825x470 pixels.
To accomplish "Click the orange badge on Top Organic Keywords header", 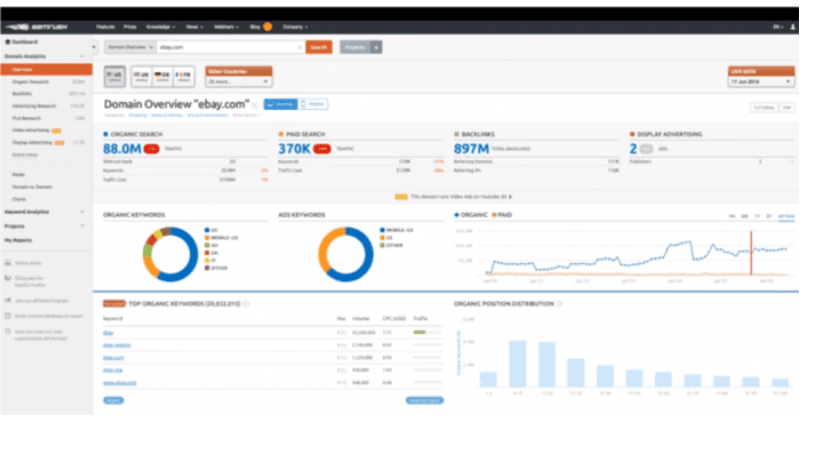I will tap(114, 304).
